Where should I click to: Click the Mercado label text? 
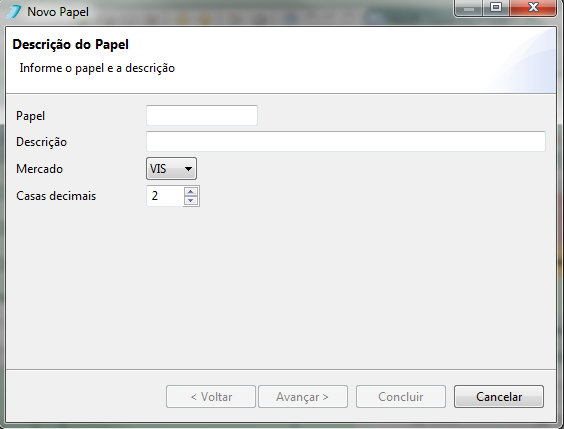pos(39,169)
